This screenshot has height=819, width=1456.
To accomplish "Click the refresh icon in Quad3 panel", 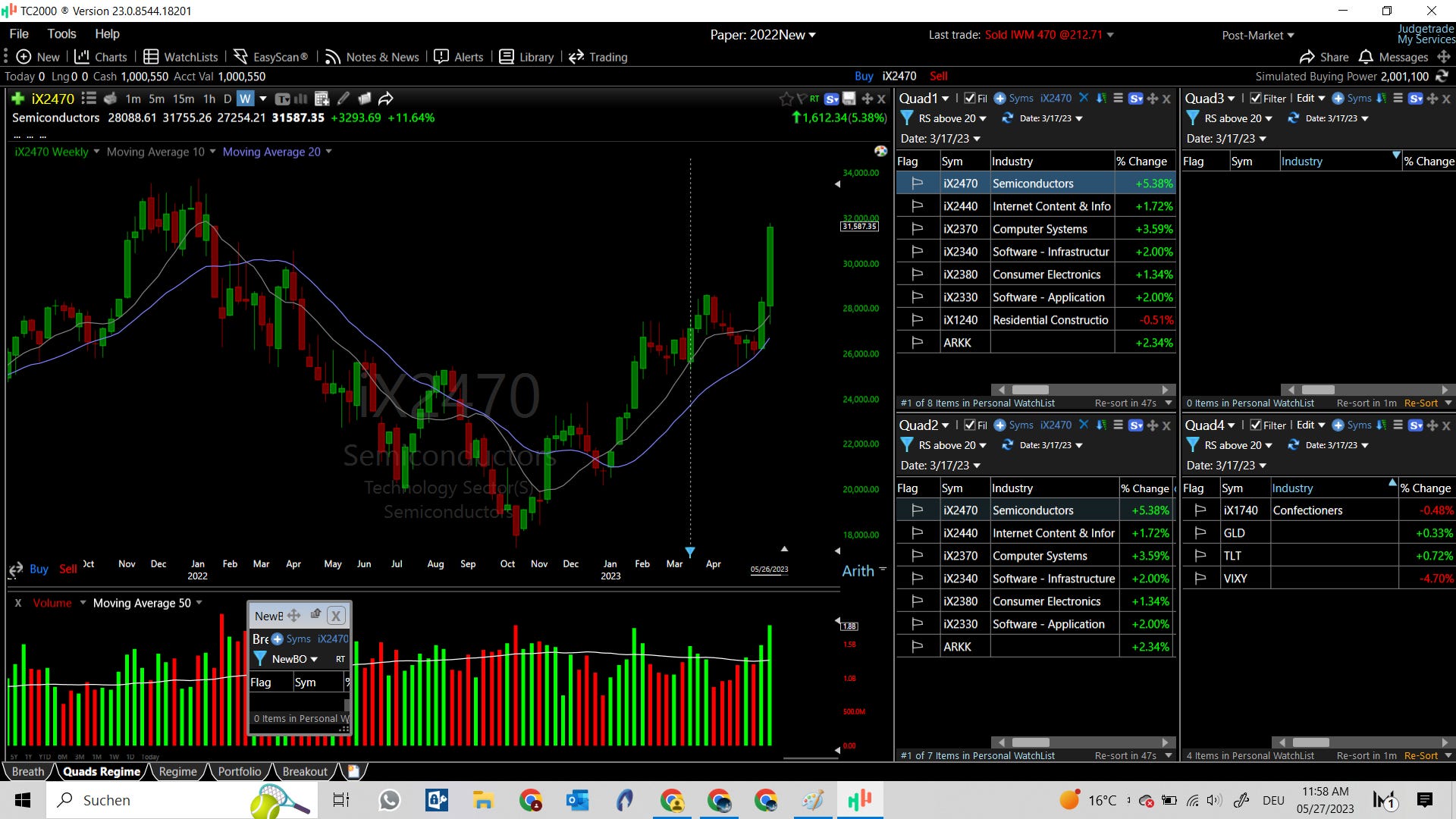I will [x=1294, y=118].
